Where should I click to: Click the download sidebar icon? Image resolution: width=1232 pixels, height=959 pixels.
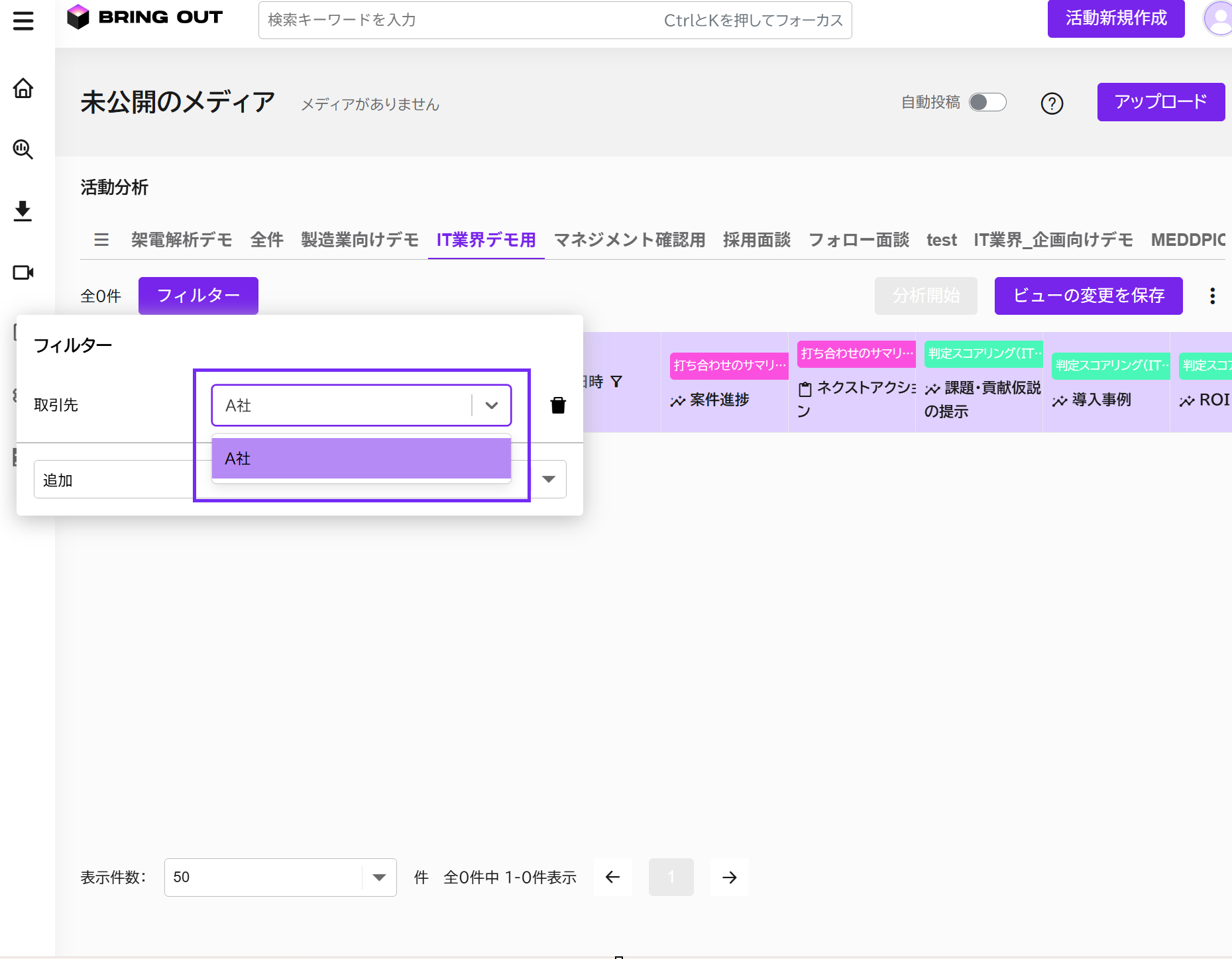coord(23,211)
